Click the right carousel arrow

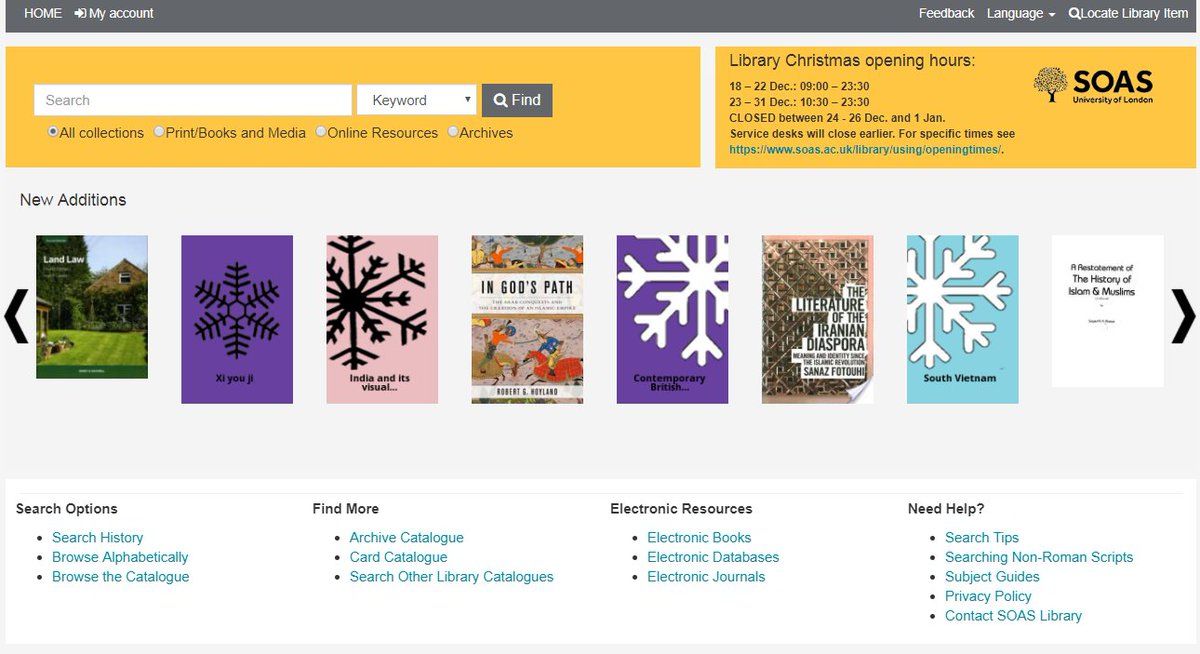click(x=1182, y=317)
